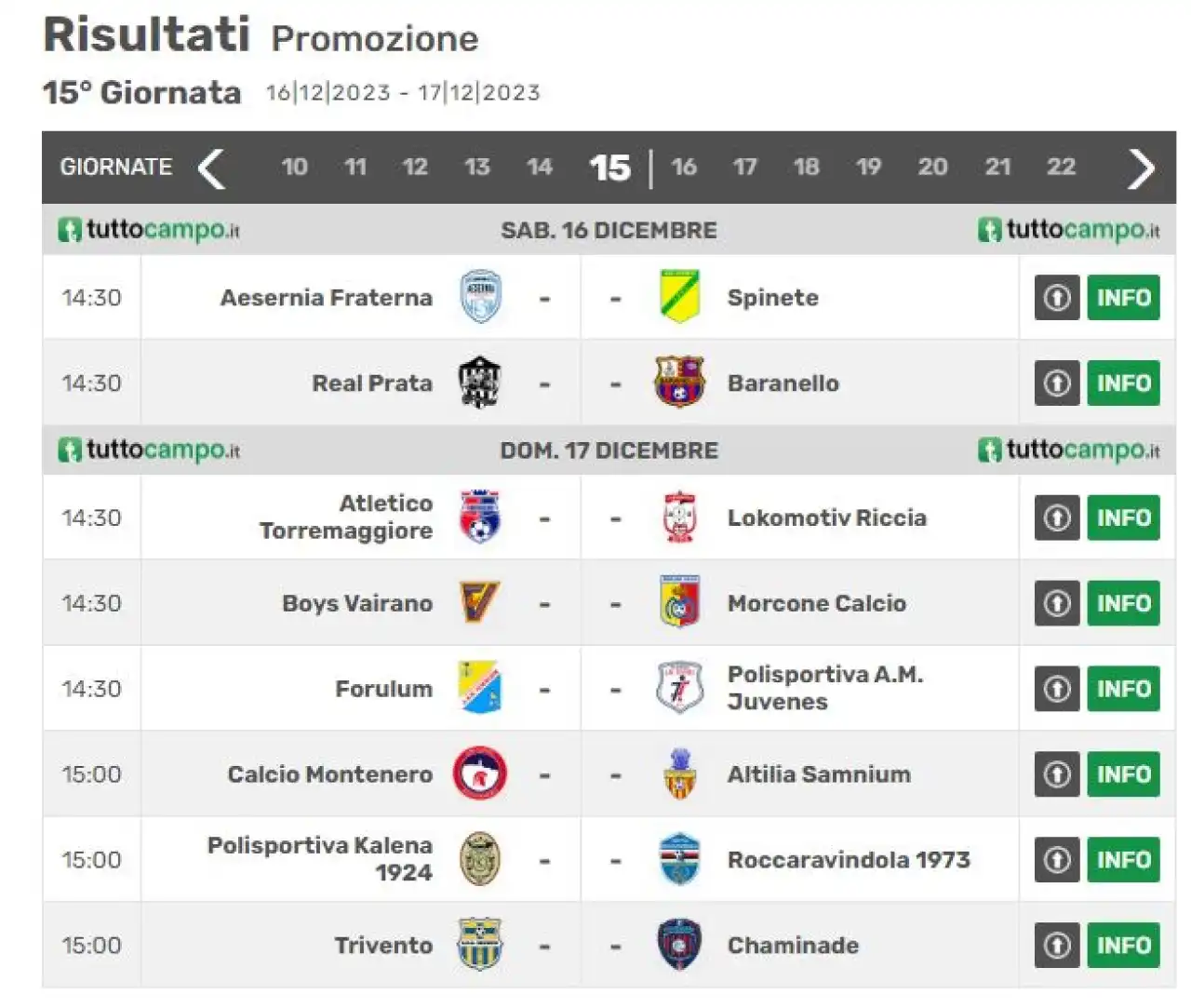Click the Calcio Montenero team badge
This screenshot has height=1008, width=1191.
[481, 773]
